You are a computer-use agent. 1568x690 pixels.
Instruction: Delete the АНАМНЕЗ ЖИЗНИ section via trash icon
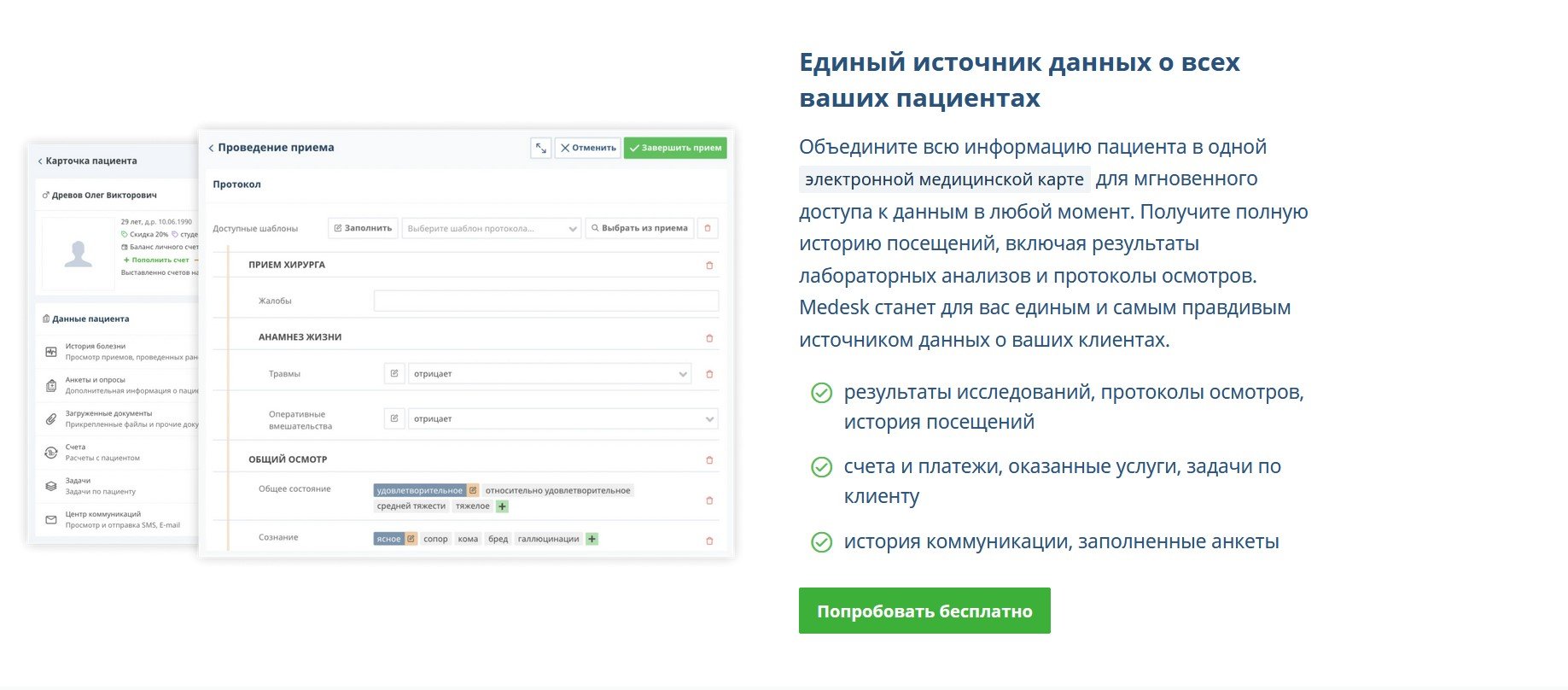(x=709, y=338)
